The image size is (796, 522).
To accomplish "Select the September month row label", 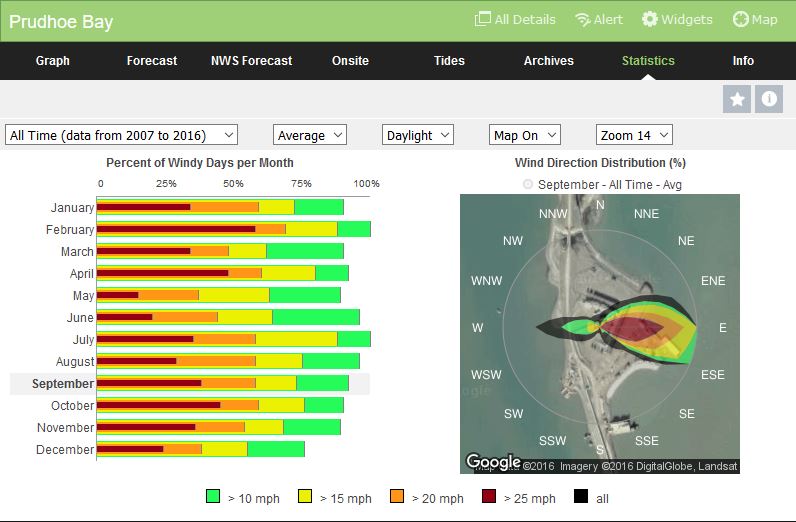I will (x=62, y=384).
